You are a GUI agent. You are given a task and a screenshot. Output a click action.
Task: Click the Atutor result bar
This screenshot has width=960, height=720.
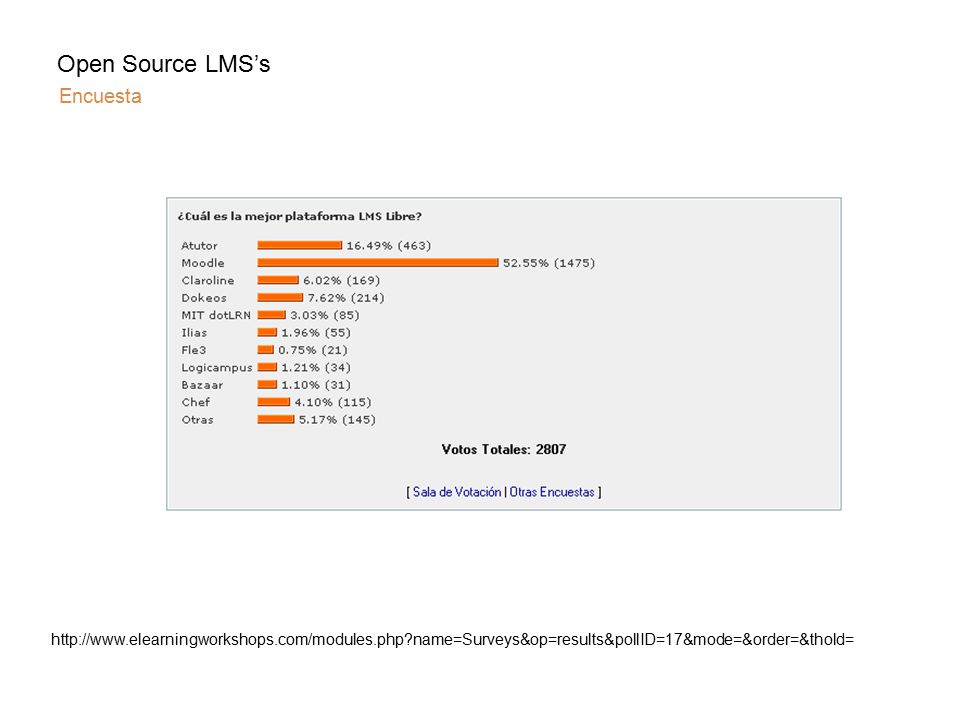click(299, 246)
